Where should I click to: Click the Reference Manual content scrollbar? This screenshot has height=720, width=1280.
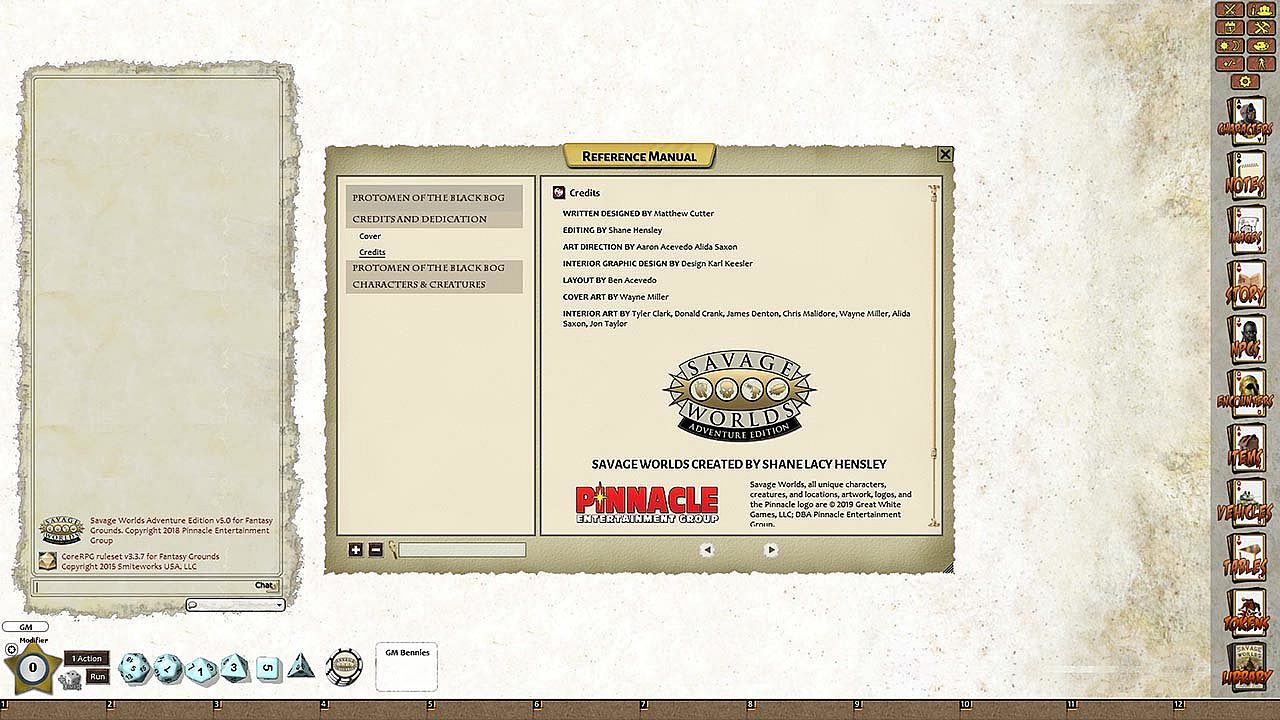pos(934,355)
